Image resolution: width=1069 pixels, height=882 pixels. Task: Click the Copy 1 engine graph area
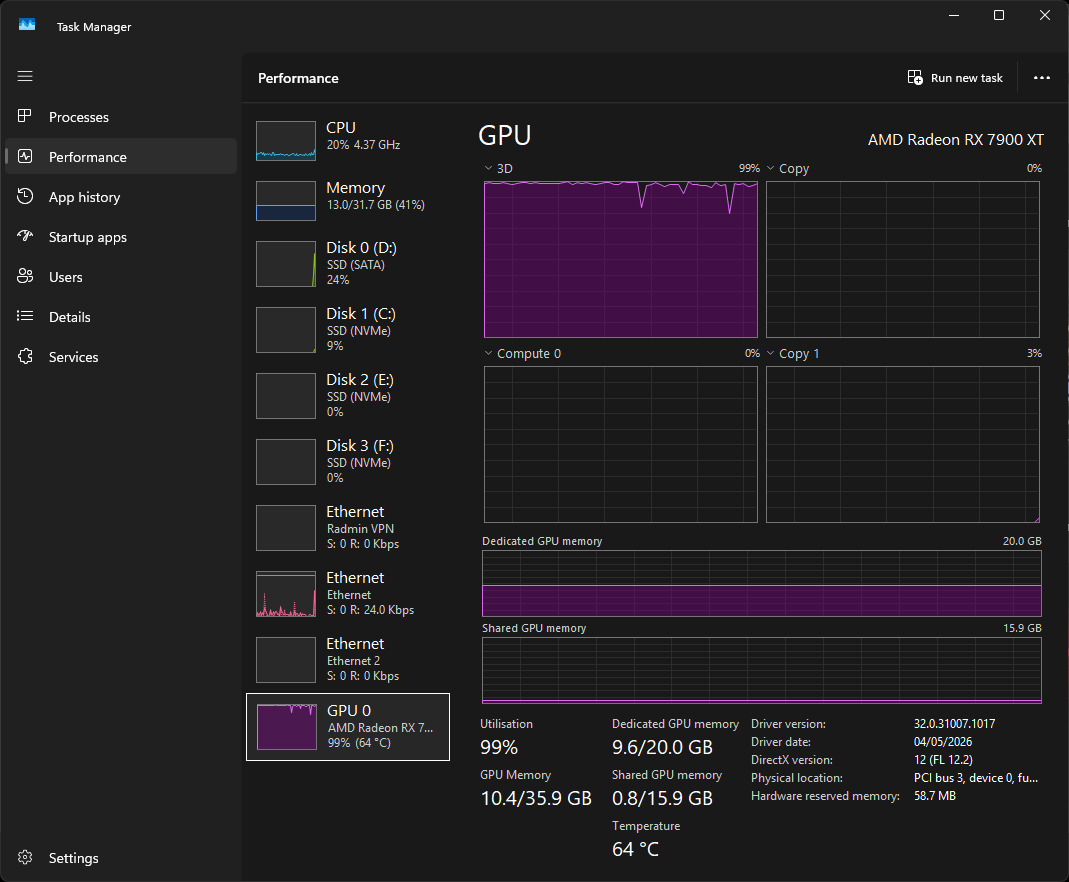[x=903, y=444]
